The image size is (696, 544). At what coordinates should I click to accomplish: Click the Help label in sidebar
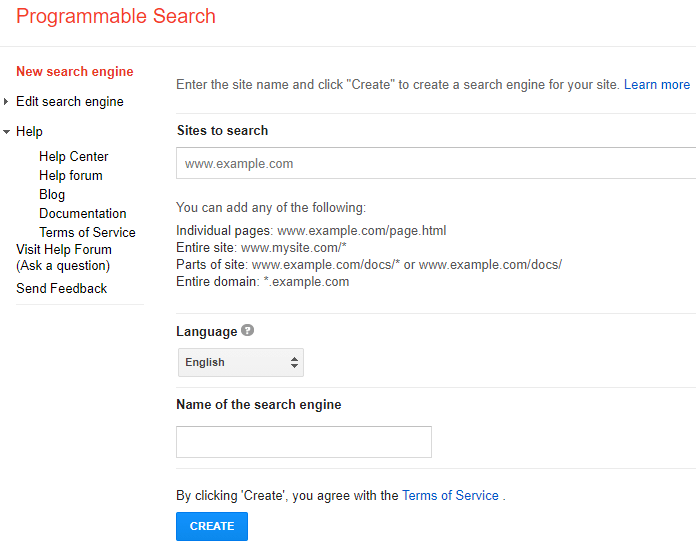[x=30, y=132]
